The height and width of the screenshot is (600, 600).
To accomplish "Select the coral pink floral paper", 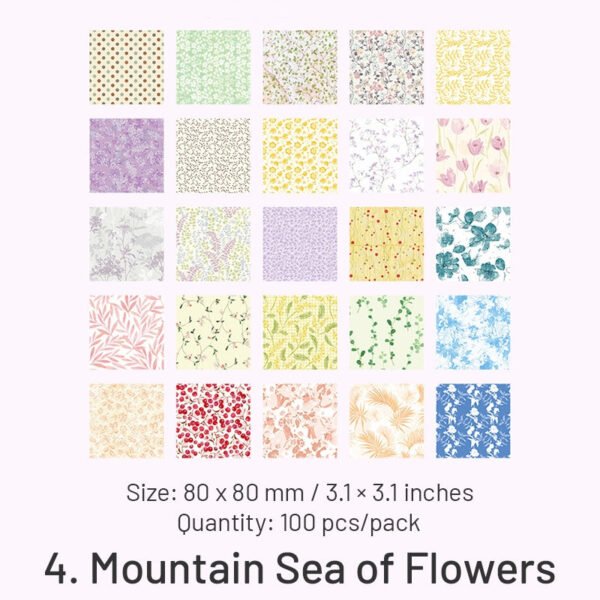I will point(300,421).
